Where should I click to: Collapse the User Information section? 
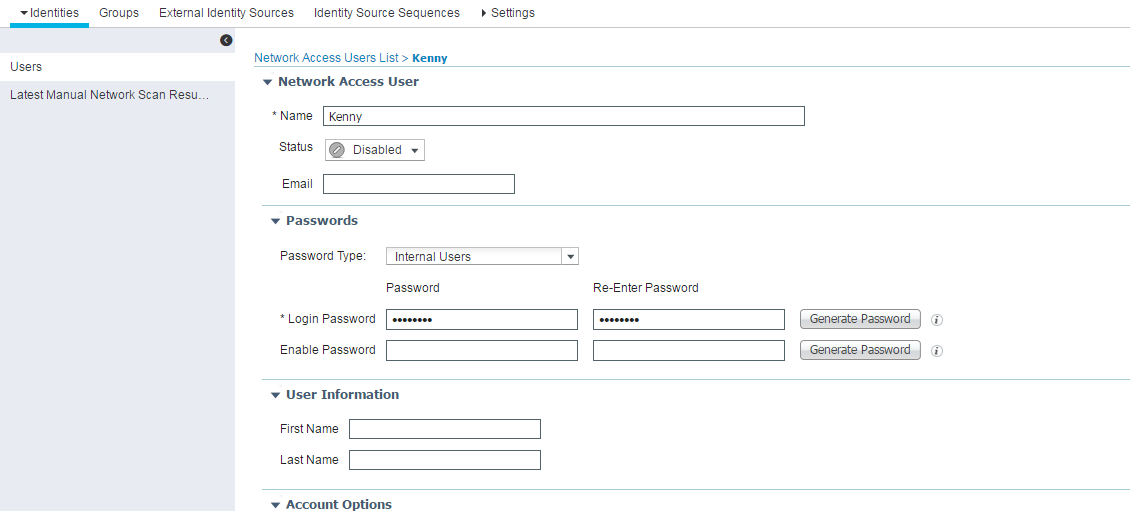pyautogui.click(x=276, y=395)
